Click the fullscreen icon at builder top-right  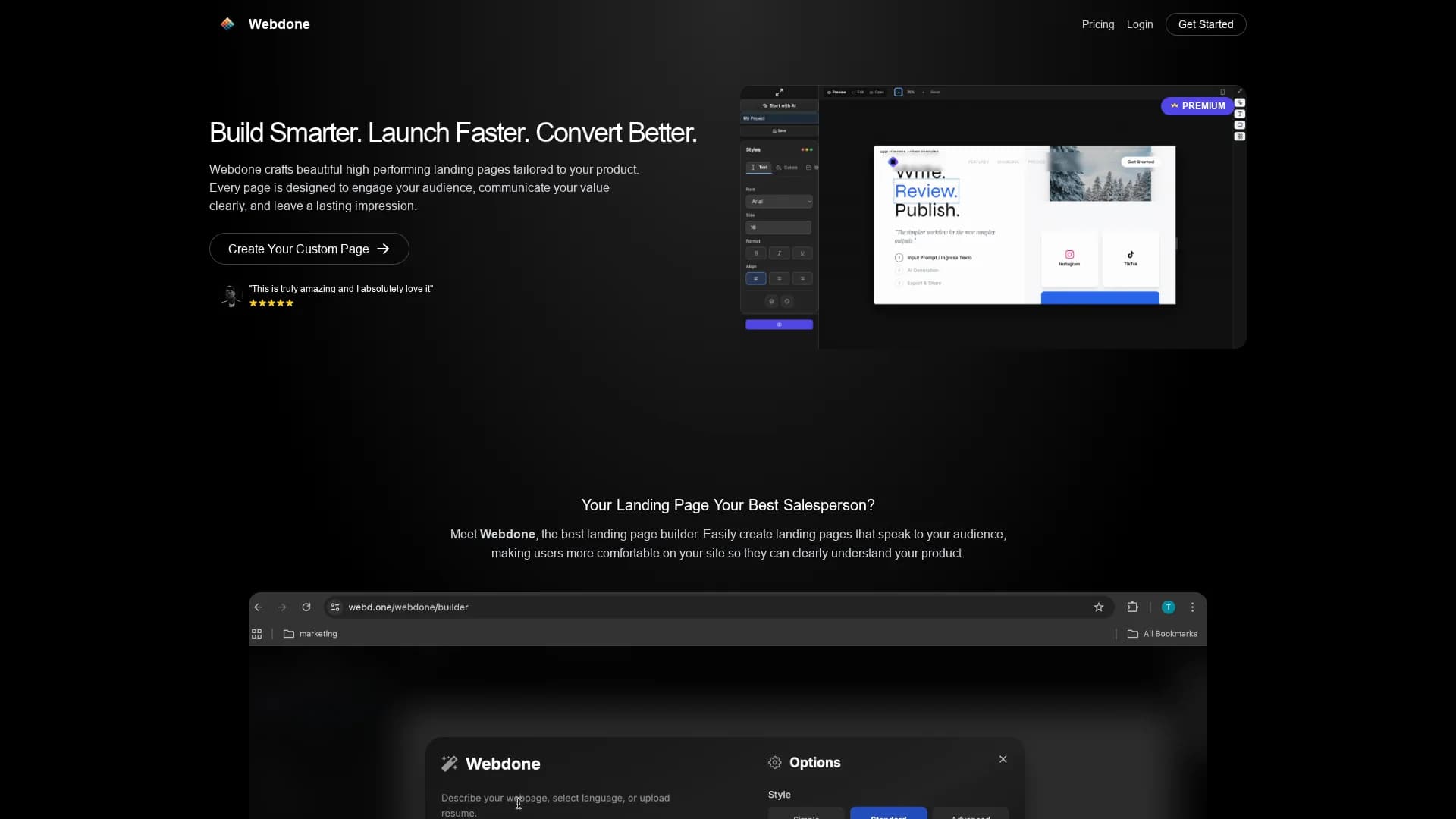pos(1240,92)
